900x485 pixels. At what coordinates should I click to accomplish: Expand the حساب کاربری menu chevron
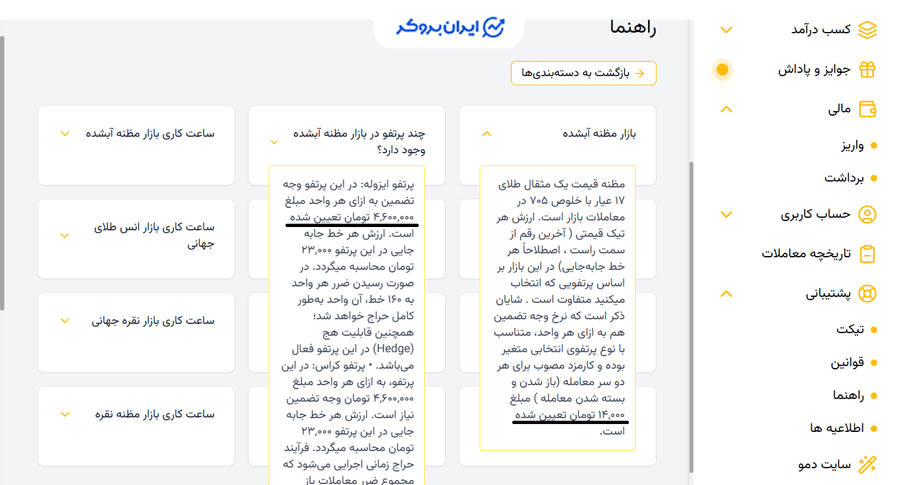[x=726, y=215]
